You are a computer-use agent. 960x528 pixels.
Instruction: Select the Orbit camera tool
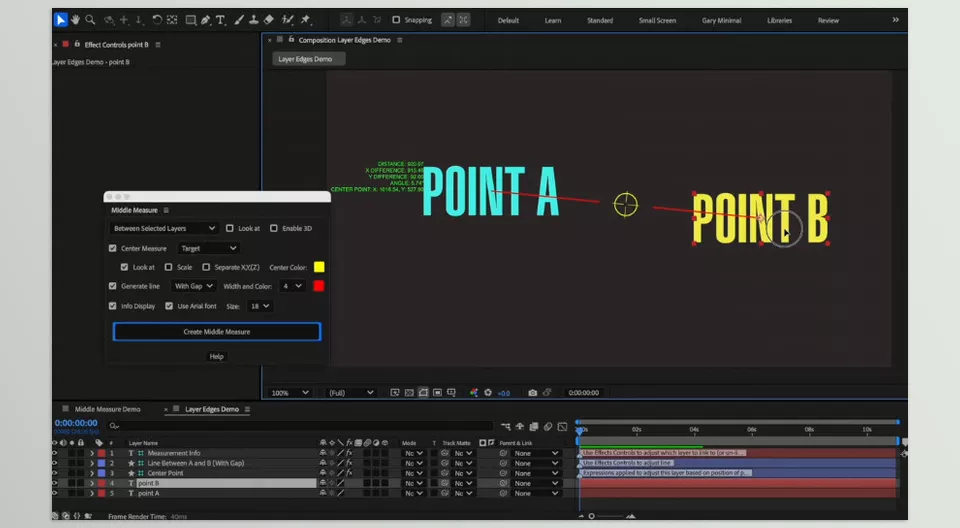[x=109, y=20]
